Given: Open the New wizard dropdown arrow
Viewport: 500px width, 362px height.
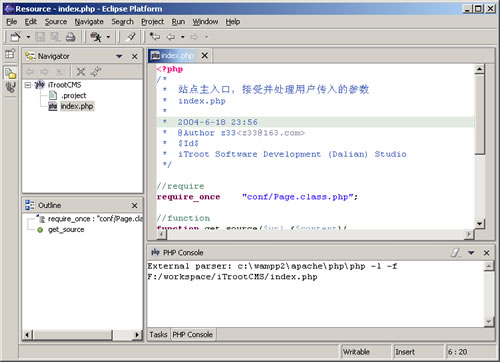Looking at the screenshot, I should point(28,37).
